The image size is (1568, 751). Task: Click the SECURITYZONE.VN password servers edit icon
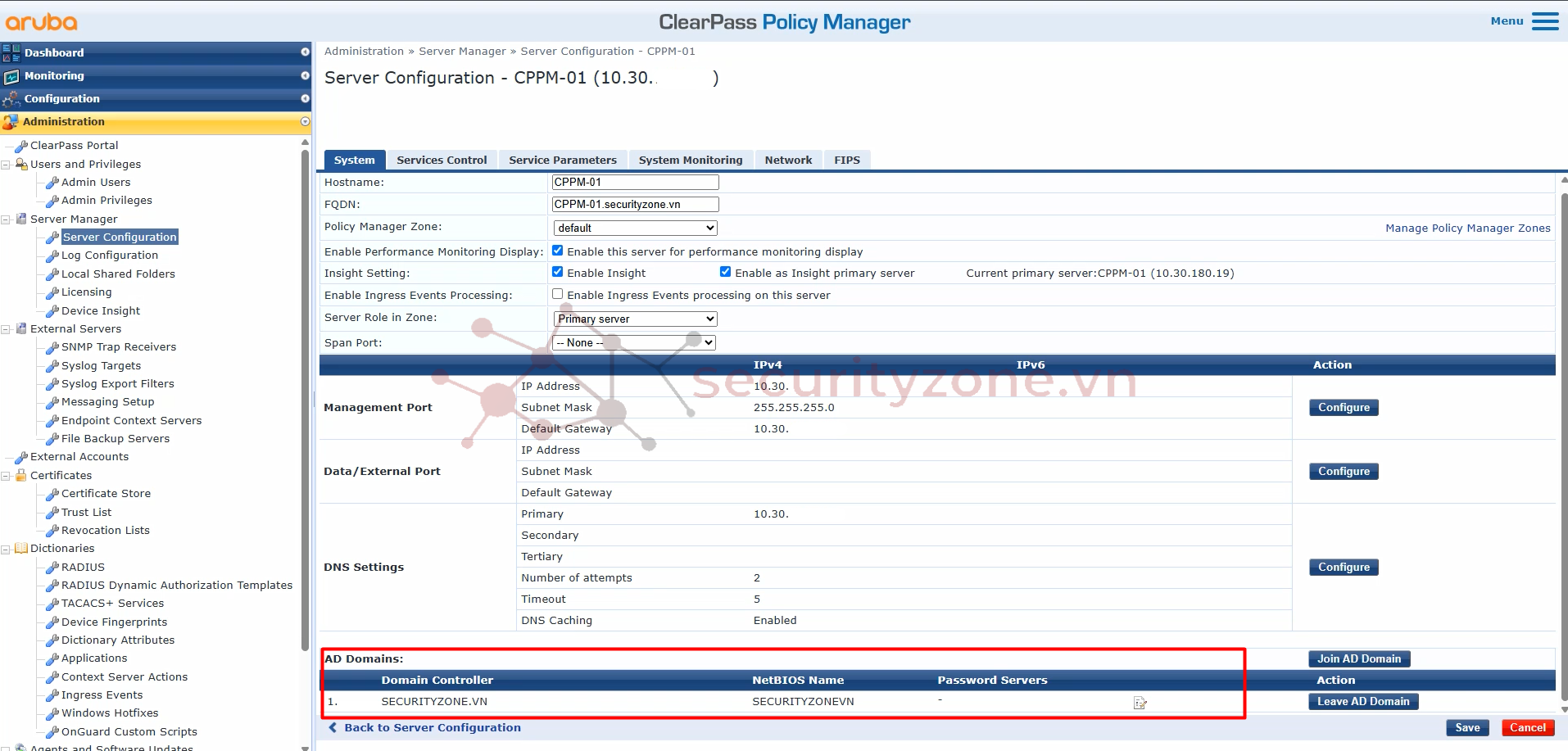pyautogui.click(x=1140, y=703)
